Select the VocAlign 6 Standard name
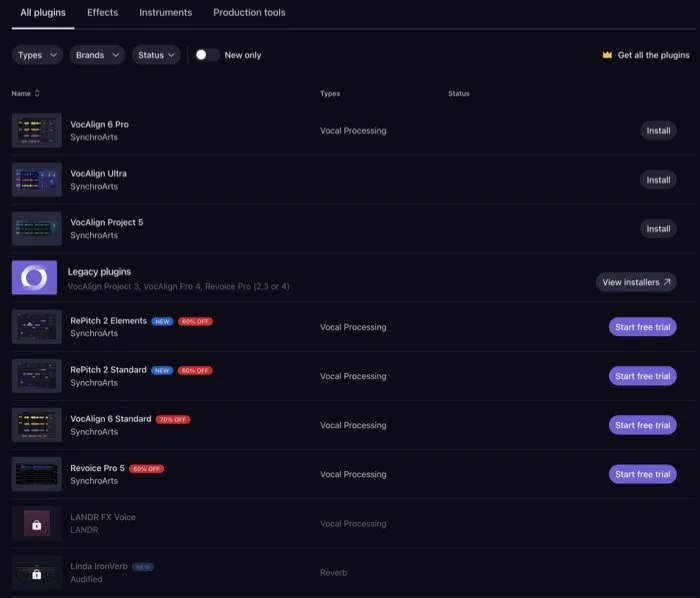Image resolution: width=700 pixels, height=598 pixels. (111, 419)
